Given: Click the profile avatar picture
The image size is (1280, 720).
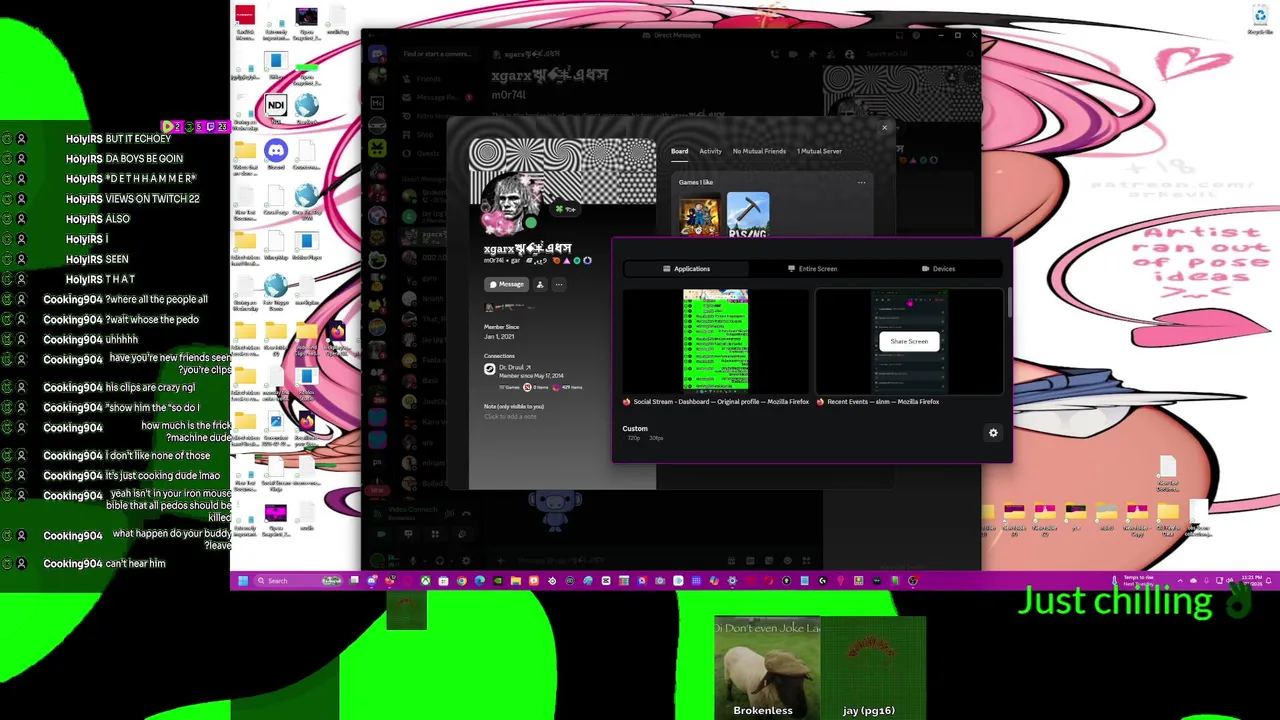Looking at the screenshot, I should tap(510, 207).
